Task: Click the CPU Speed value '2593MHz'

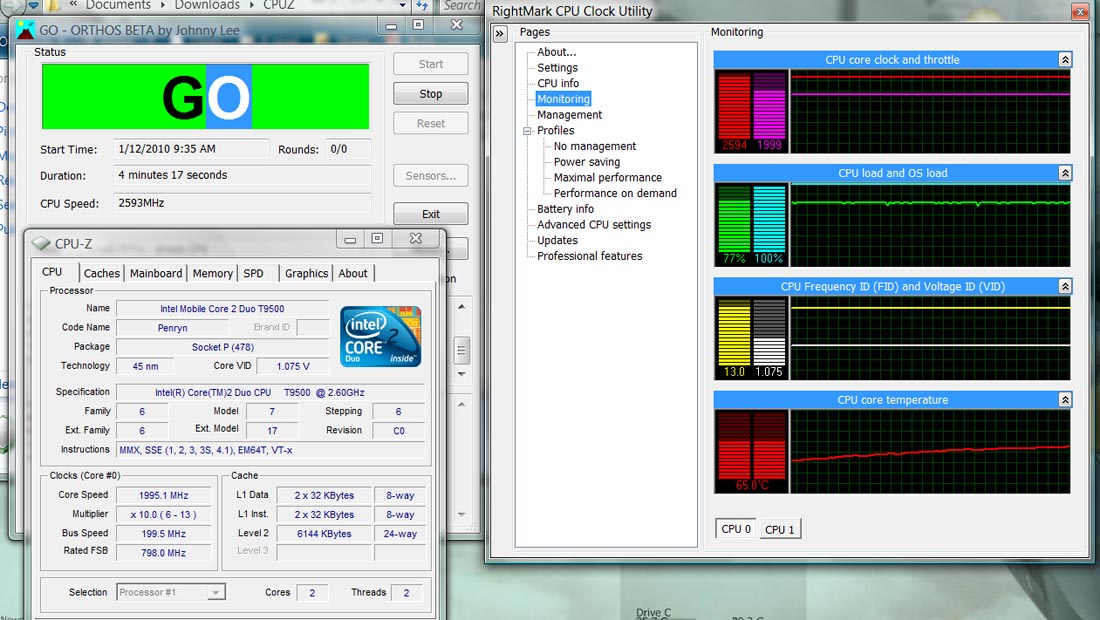Action: (x=242, y=203)
